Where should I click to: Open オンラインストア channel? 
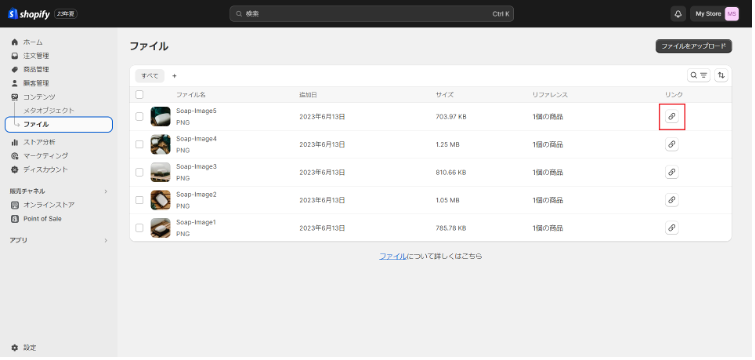pos(49,205)
